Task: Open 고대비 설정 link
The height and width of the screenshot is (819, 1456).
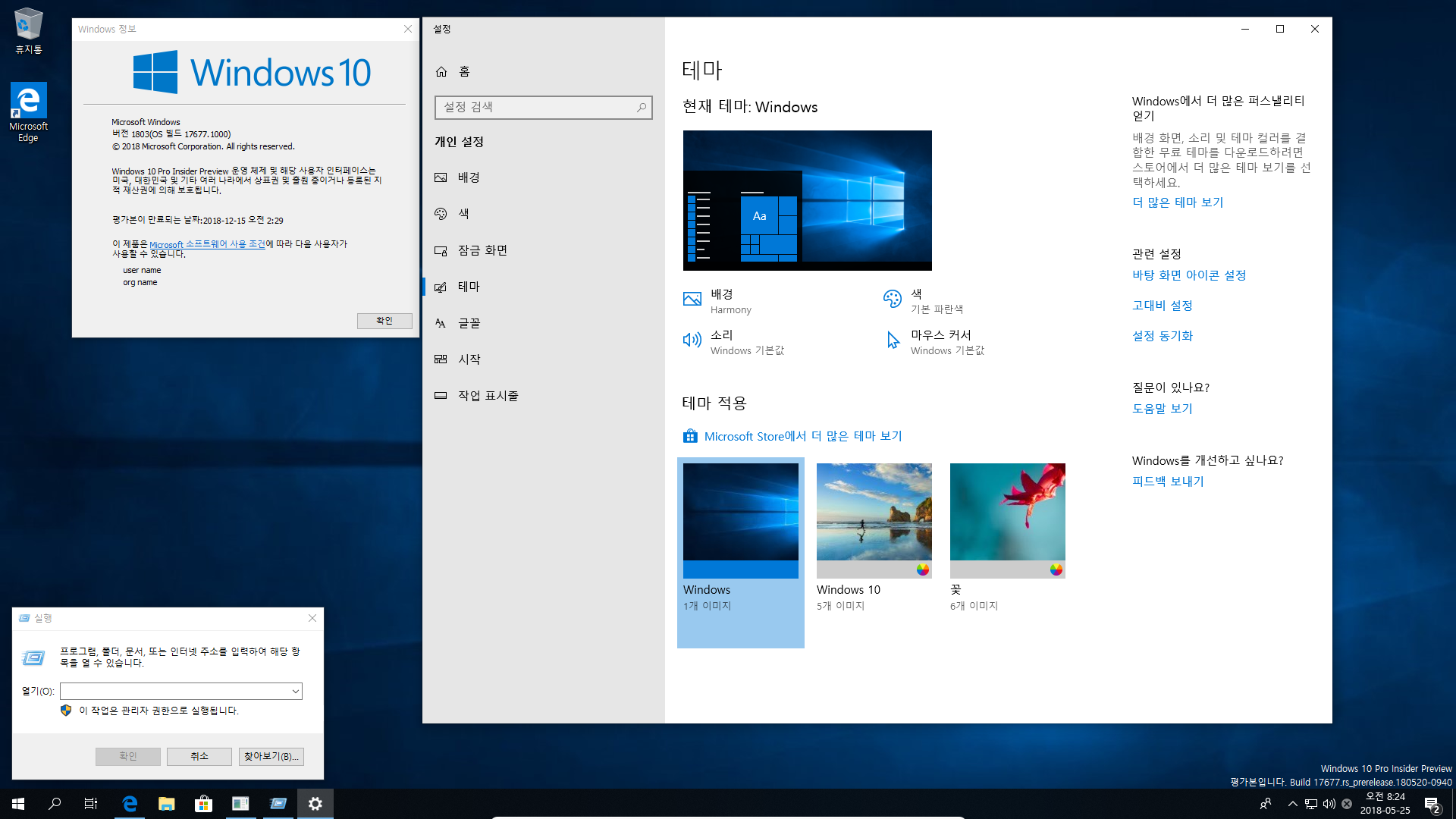Action: tap(1163, 306)
